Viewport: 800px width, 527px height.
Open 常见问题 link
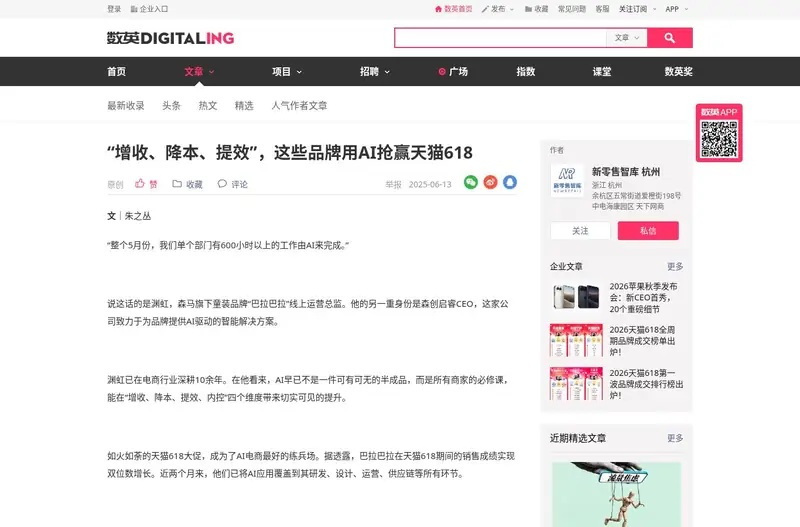[571, 9]
